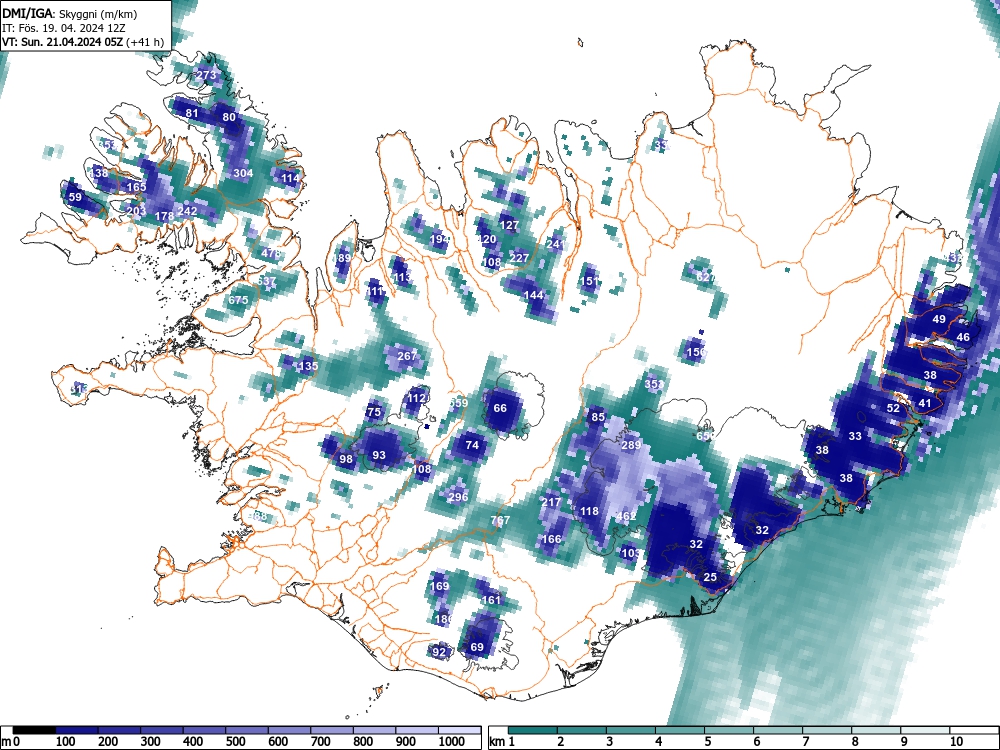Click the 49 value in the east

(939, 319)
